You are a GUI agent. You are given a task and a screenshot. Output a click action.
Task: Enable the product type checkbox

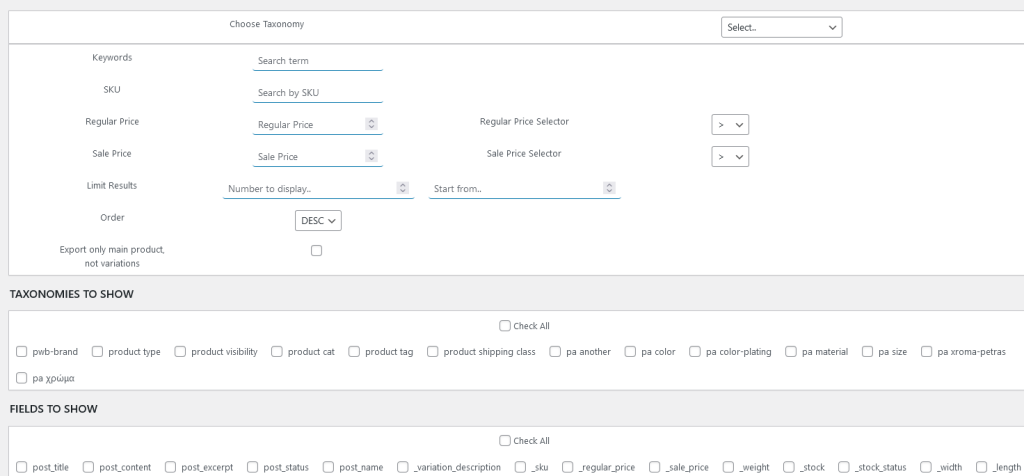[x=97, y=352]
